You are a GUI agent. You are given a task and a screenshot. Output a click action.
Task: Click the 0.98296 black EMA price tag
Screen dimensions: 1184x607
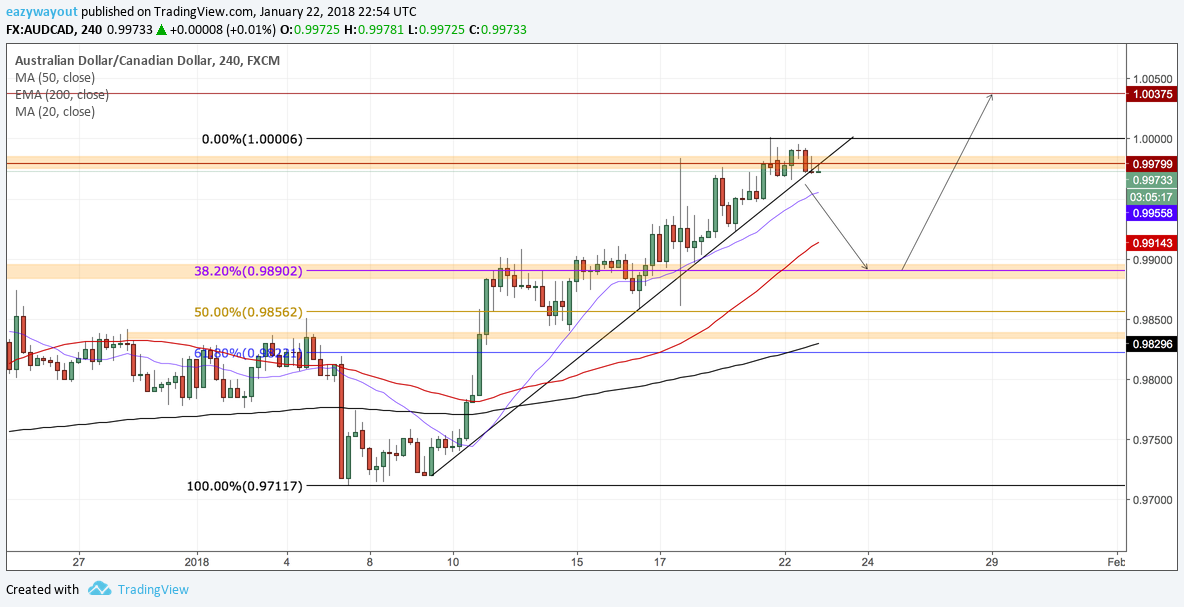(x=1154, y=344)
